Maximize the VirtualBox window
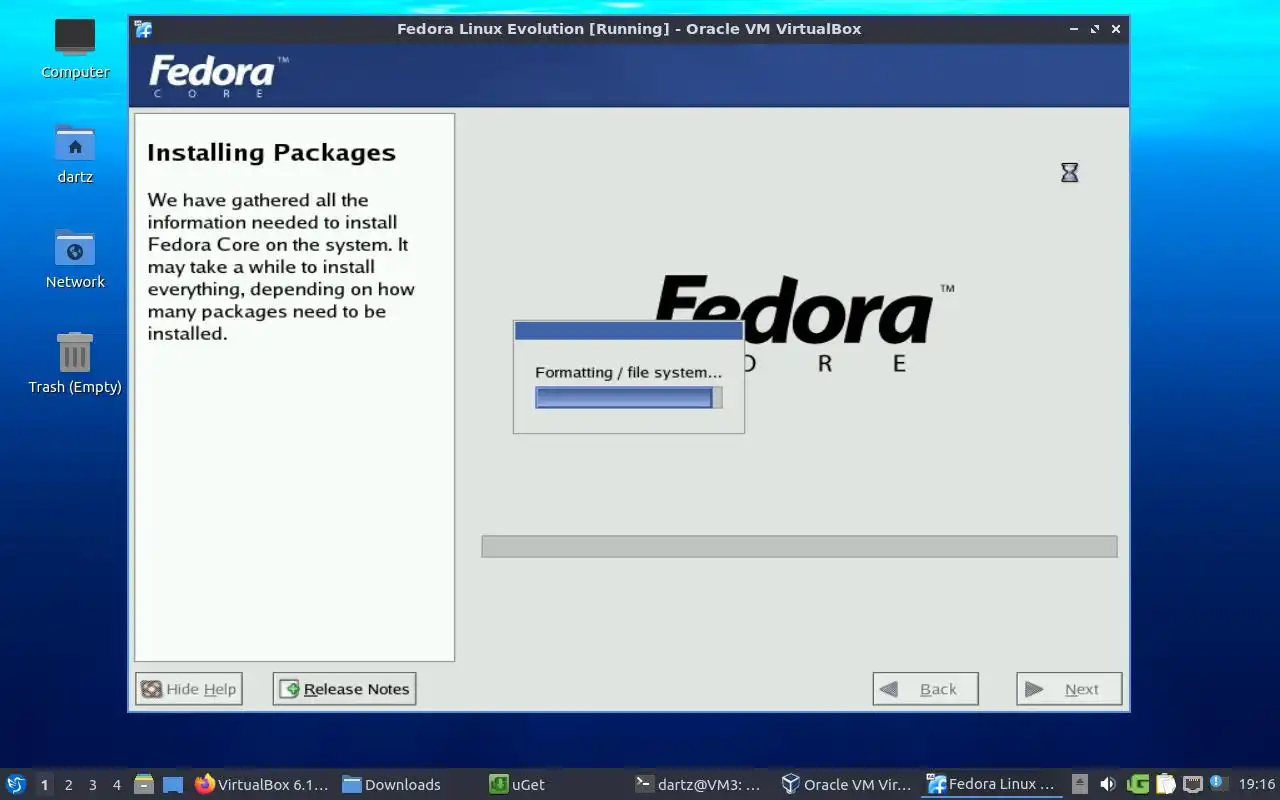Screen dimensions: 1280x800 [x=1095, y=29]
